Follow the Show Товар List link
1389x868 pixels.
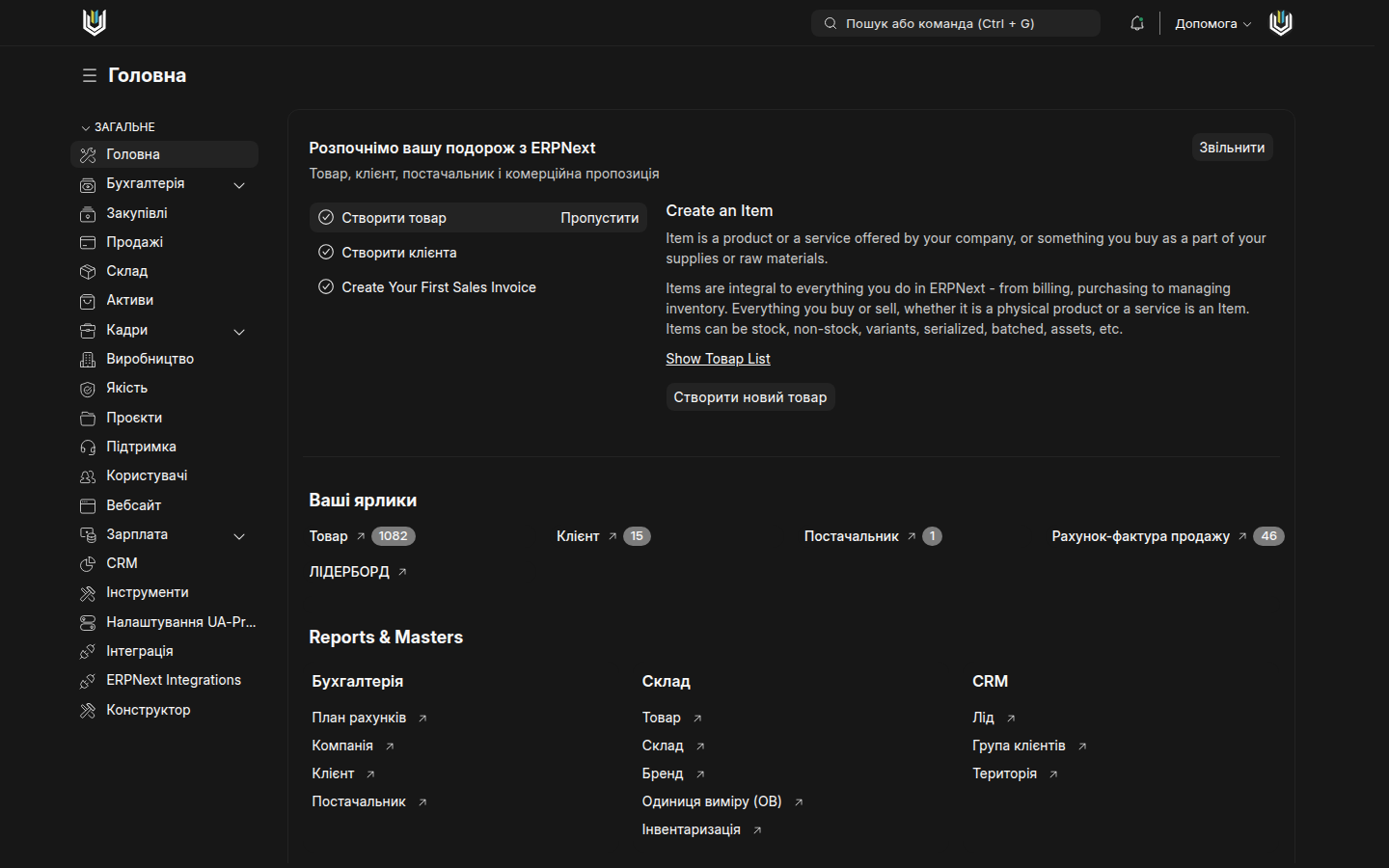pos(718,359)
